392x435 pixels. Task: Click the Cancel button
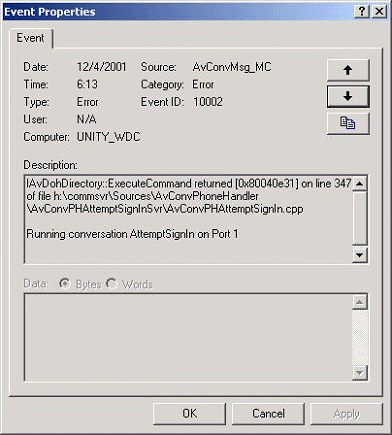[x=268, y=413]
